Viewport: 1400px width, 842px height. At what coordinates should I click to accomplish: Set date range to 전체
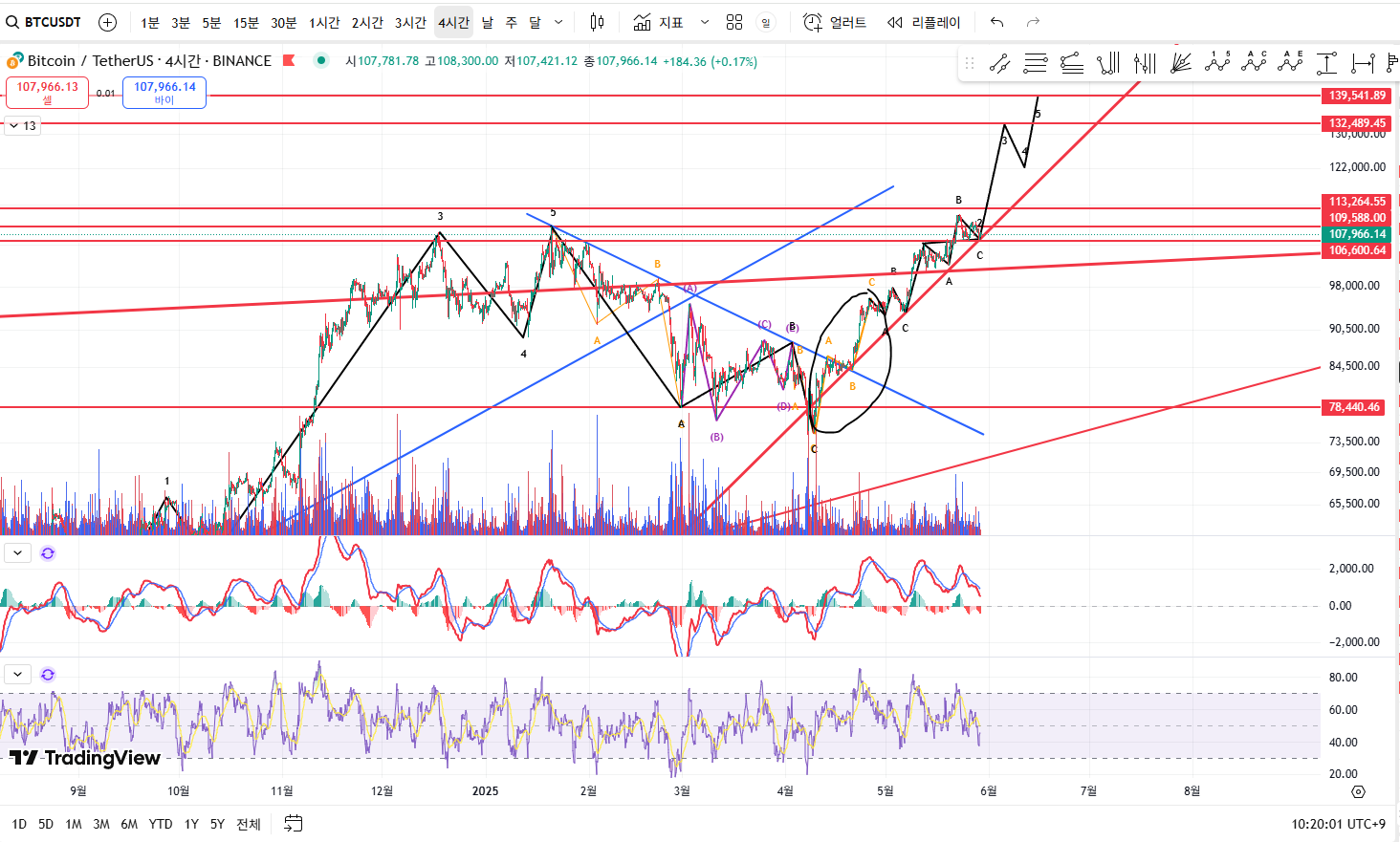[249, 824]
